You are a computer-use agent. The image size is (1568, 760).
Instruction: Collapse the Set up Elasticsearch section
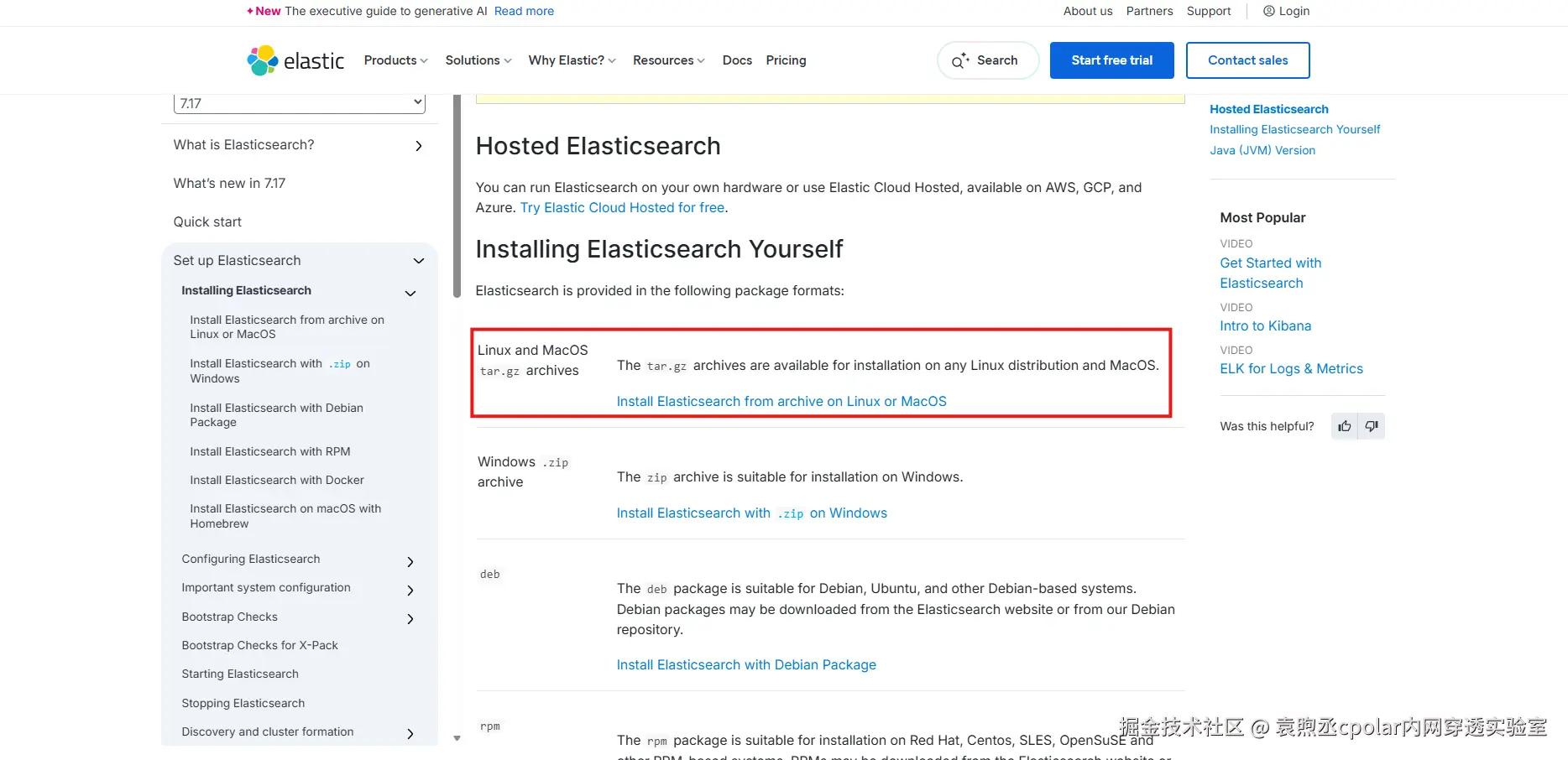click(x=419, y=261)
